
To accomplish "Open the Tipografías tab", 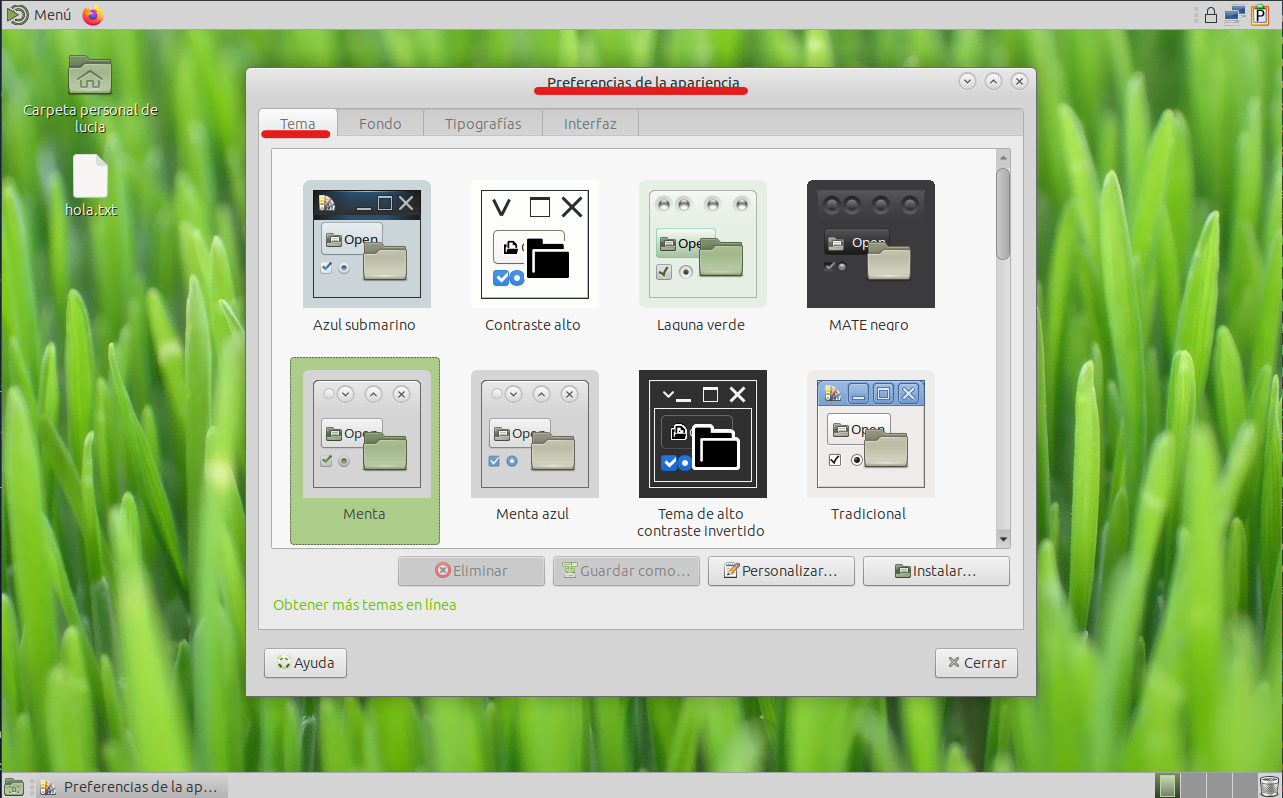I will tap(483, 124).
